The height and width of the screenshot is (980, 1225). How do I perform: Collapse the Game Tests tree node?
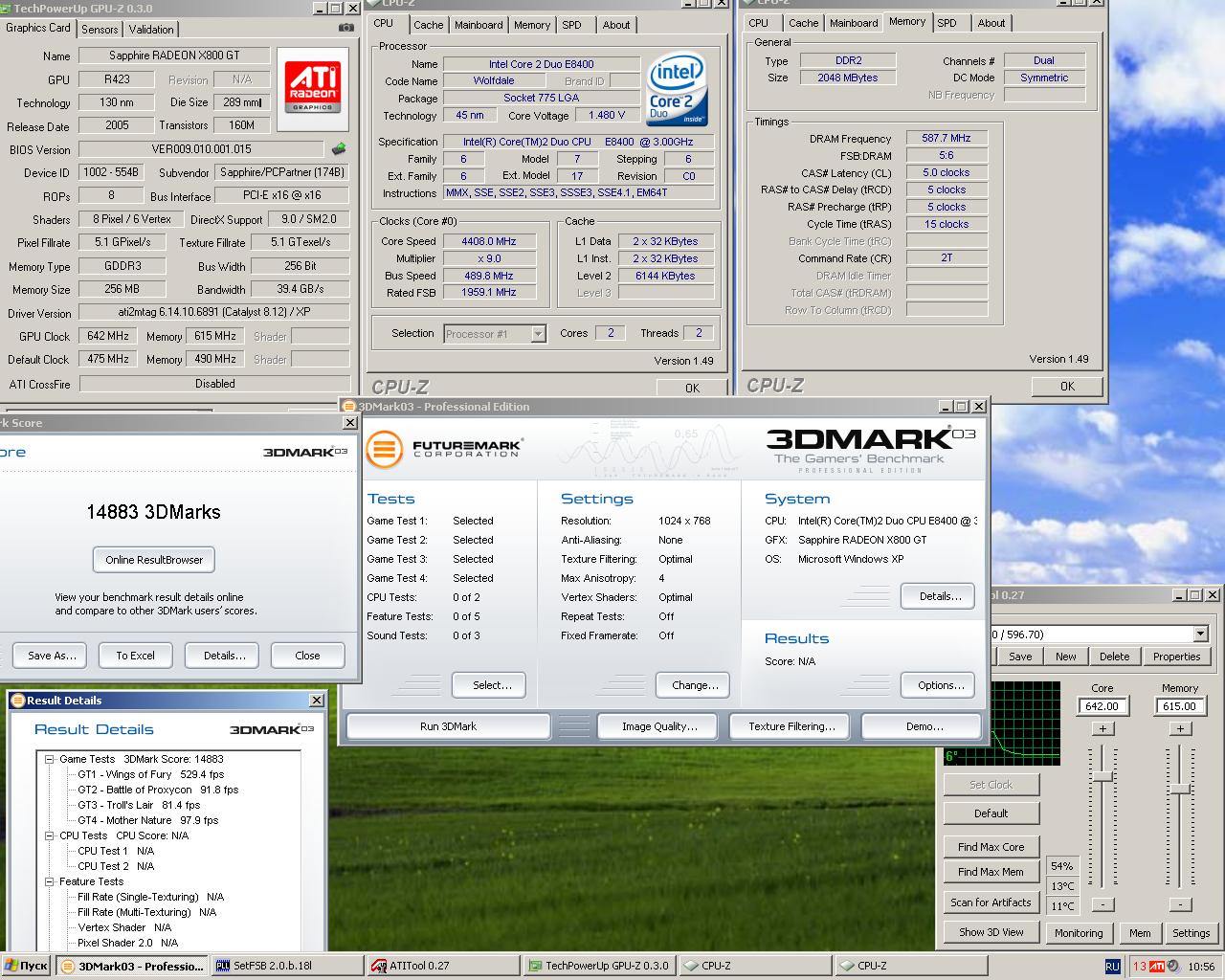tap(50, 759)
